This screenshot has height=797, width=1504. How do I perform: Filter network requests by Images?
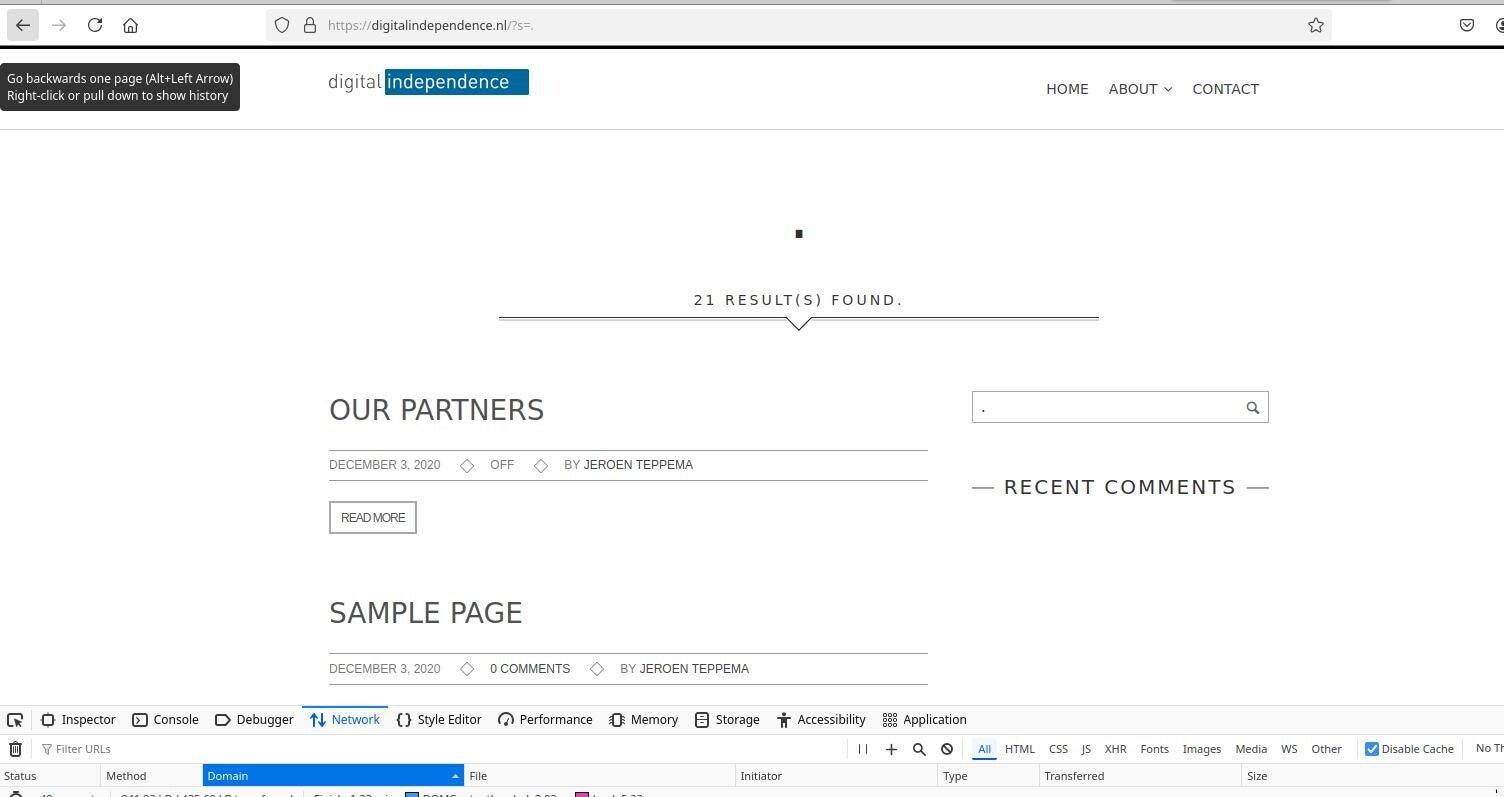coord(1201,749)
